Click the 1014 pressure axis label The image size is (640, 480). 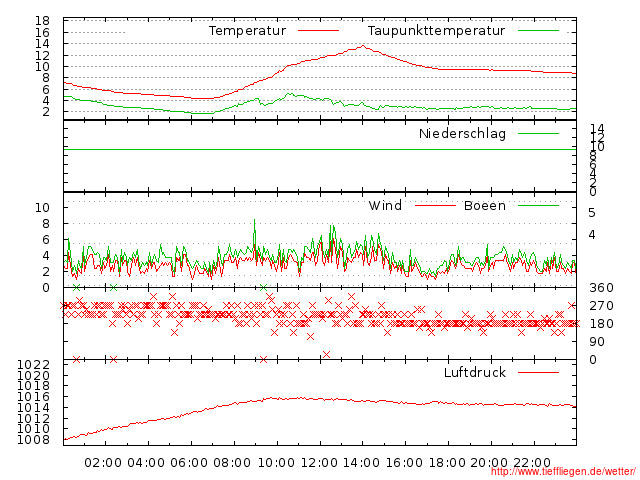[x=33, y=407]
